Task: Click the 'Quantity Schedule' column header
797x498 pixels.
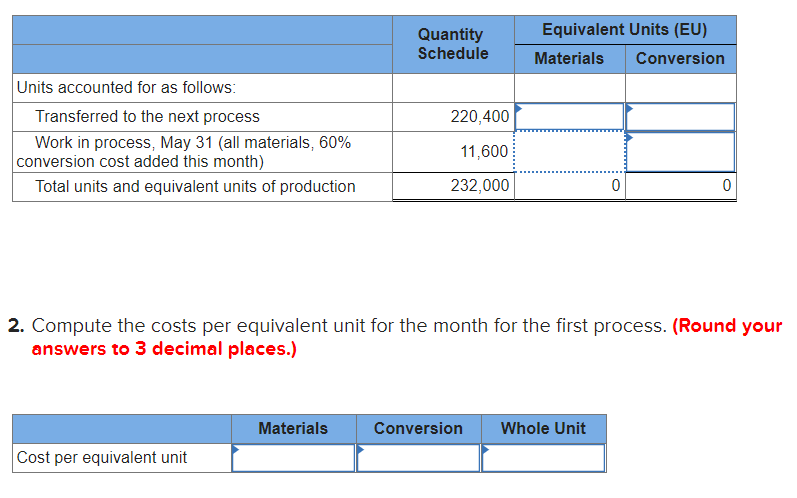Action: [453, 44]
